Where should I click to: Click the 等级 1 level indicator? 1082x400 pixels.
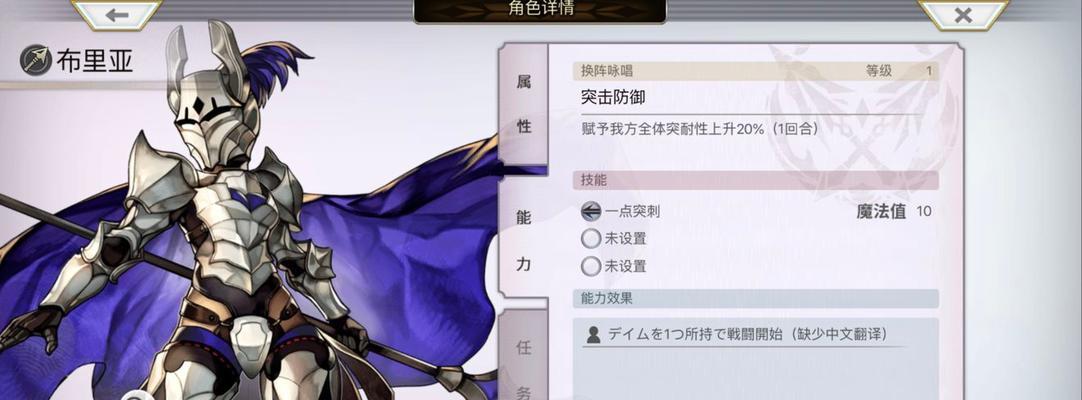(x=899, y=70)
